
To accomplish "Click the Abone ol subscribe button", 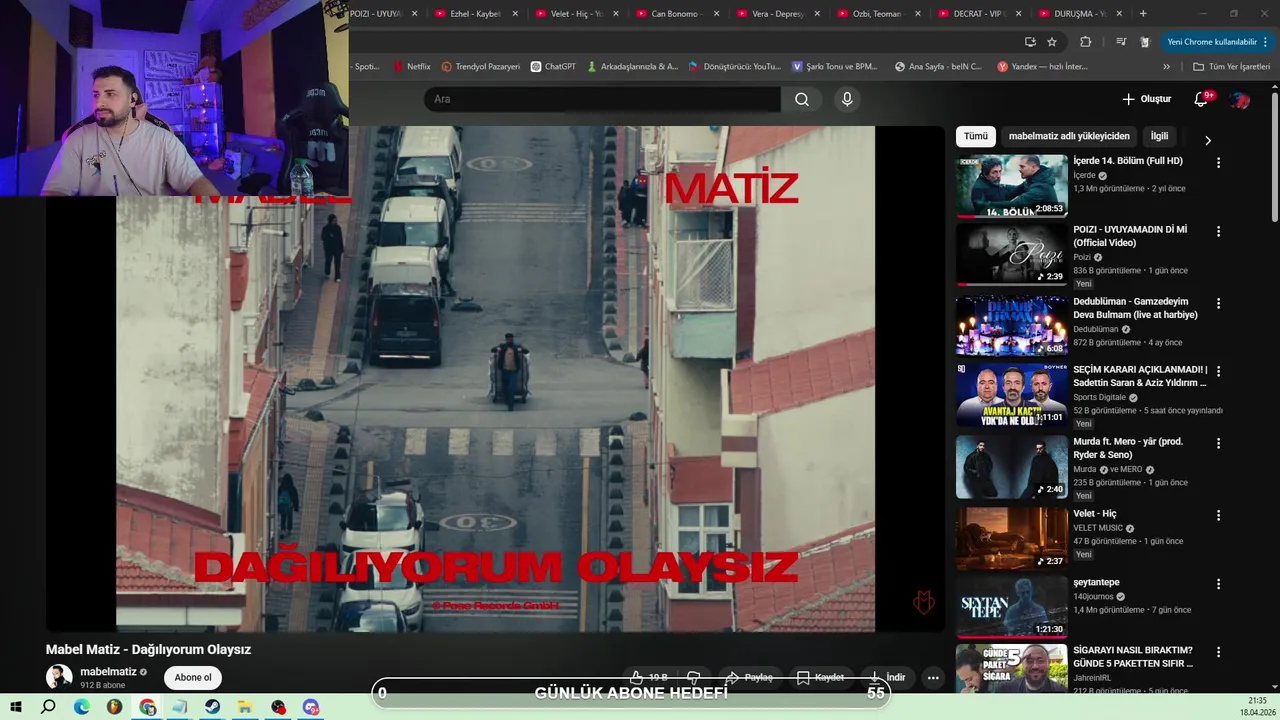I will click(x=193, y=677).
